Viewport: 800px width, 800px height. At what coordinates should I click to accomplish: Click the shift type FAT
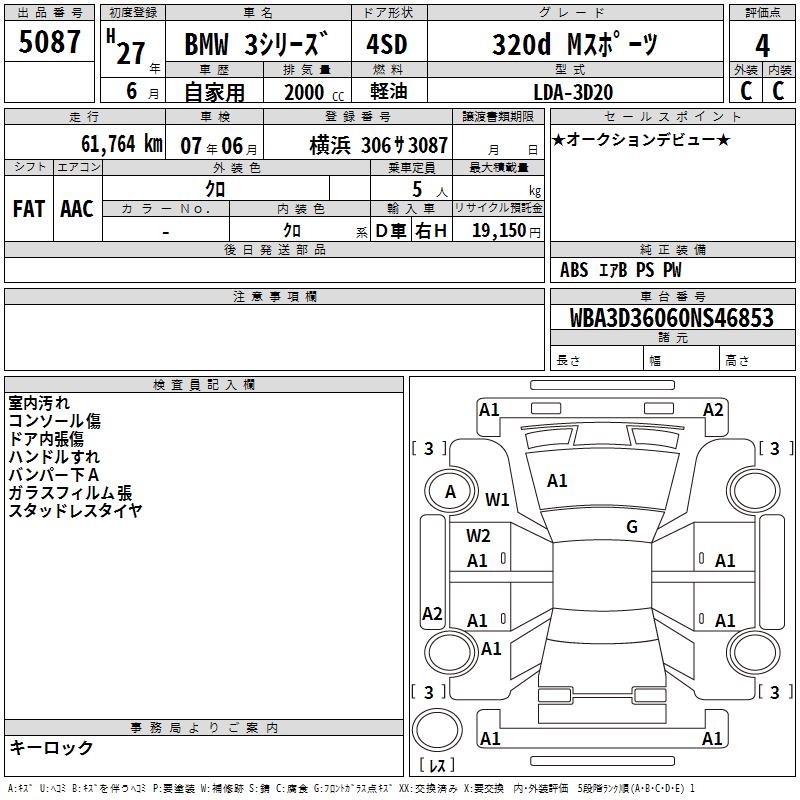tap(29, 209)
